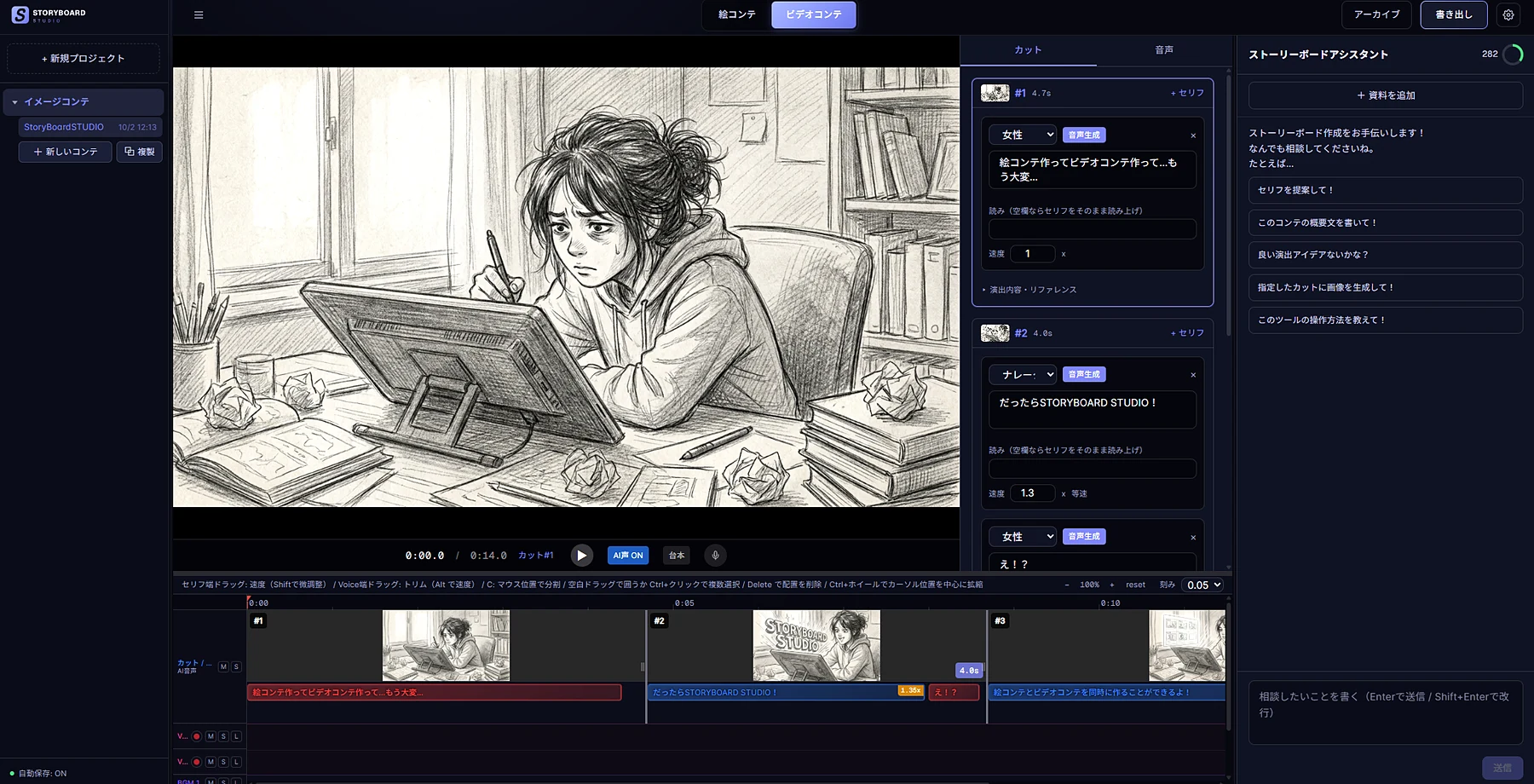The width and height of the screenshot is (1534, 784).
Task: Click the Storyboard Studio logo
Action: (x=49, y=14)
